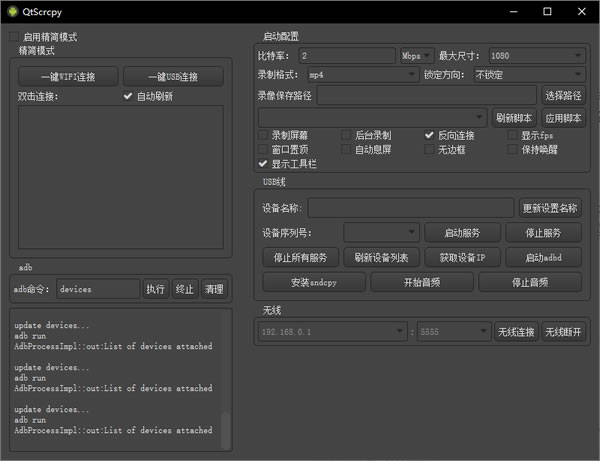Enable the 启用精简模式 checkbox
Viewport: 600px width, 461px height.
tap(14, 37)
